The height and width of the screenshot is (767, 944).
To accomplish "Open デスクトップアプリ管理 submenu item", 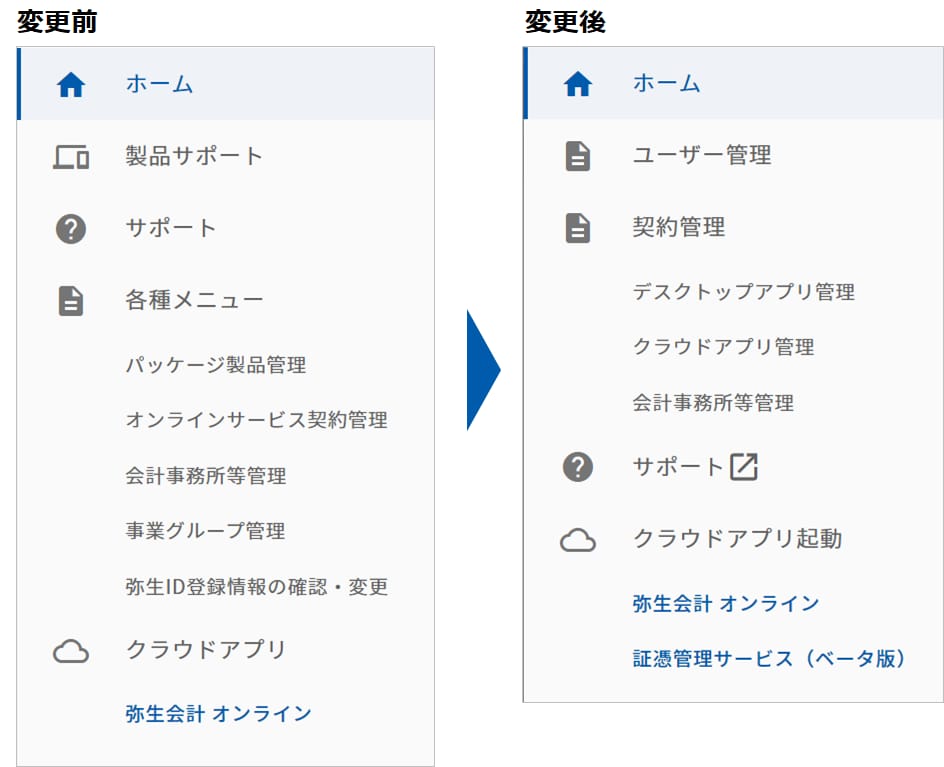I will pyautogui.click(x=743, y=292).
